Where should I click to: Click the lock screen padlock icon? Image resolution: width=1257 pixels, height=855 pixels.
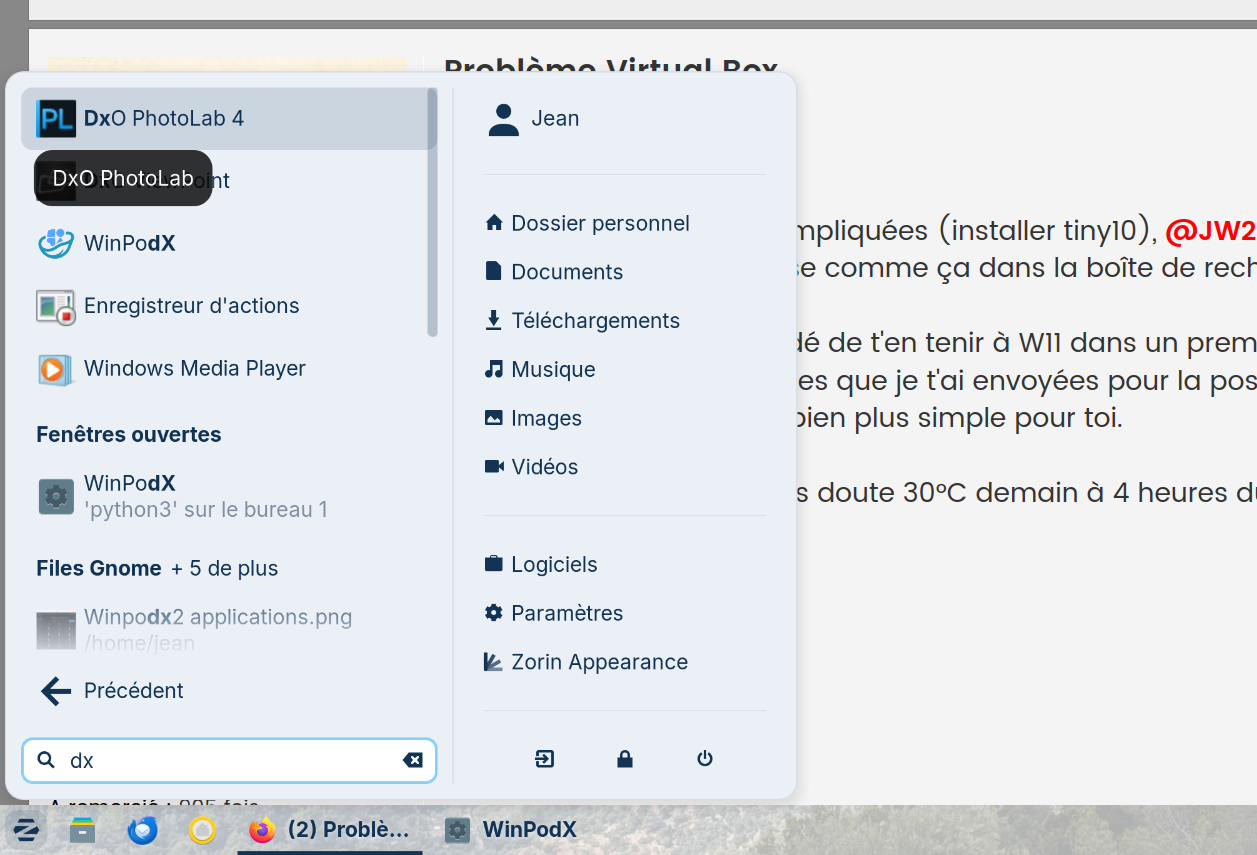point(625,759)
